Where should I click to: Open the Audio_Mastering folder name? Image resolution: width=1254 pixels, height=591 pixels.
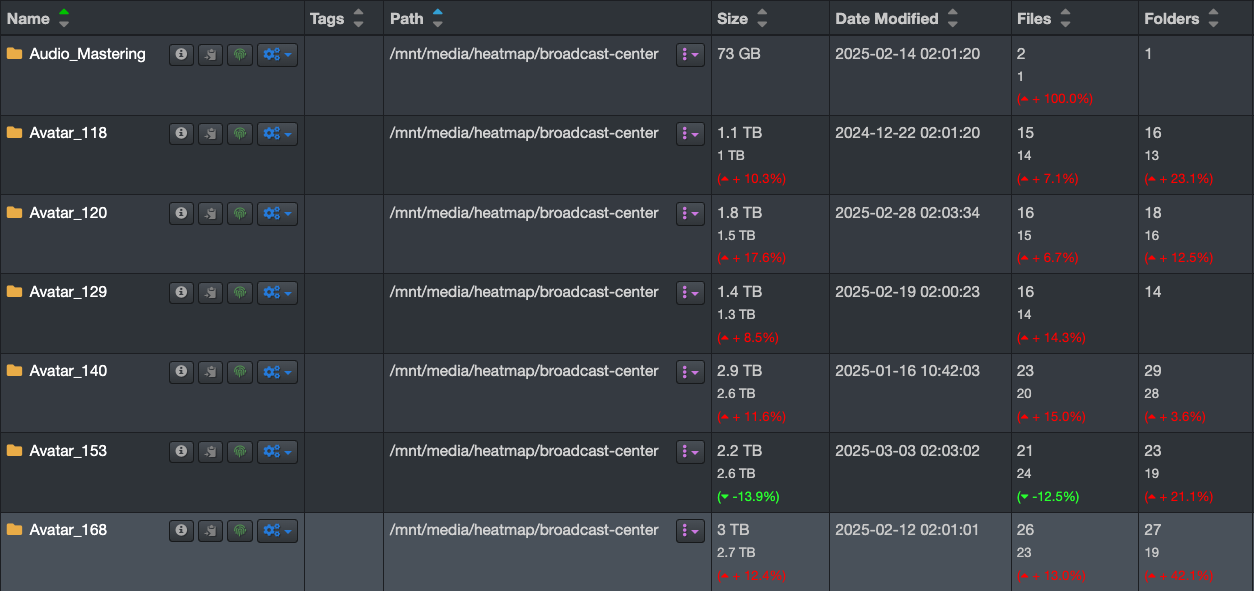pyautogui.click(x=87, y=54)
